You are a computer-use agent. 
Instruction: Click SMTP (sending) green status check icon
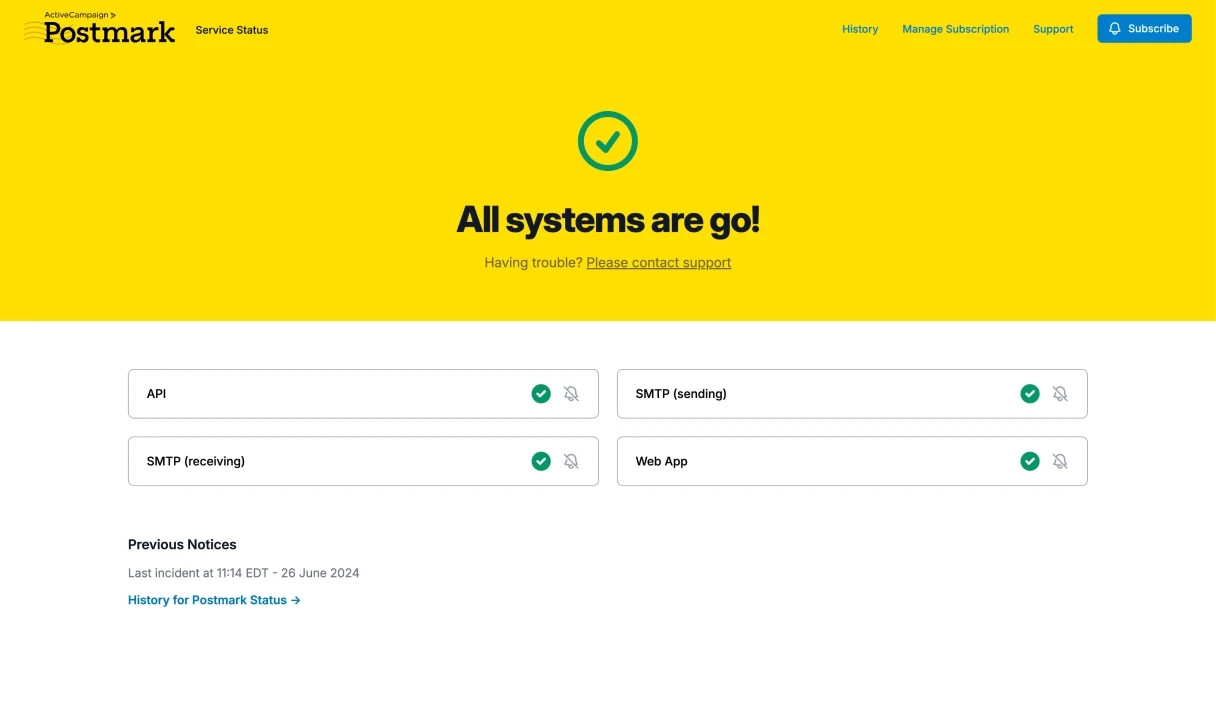click(1030, 394)
